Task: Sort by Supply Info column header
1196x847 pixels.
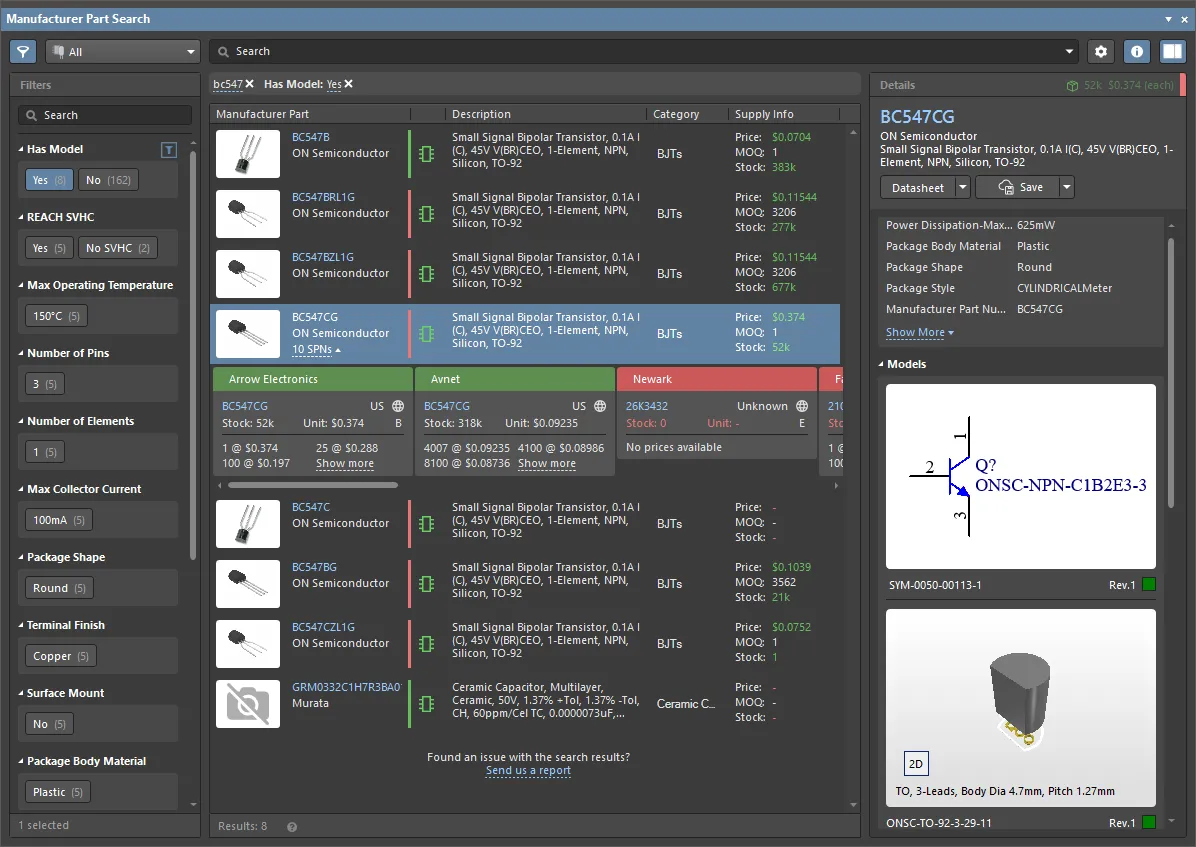Action: pyautogui.click(x=764, y=114)
